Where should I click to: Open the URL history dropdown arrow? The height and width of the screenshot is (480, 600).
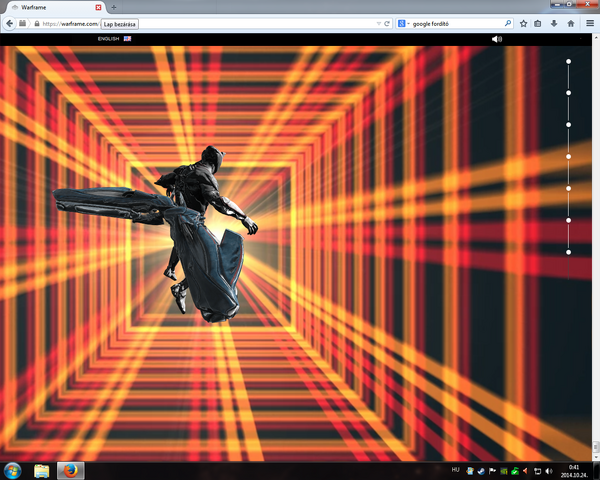pos(378,24)
